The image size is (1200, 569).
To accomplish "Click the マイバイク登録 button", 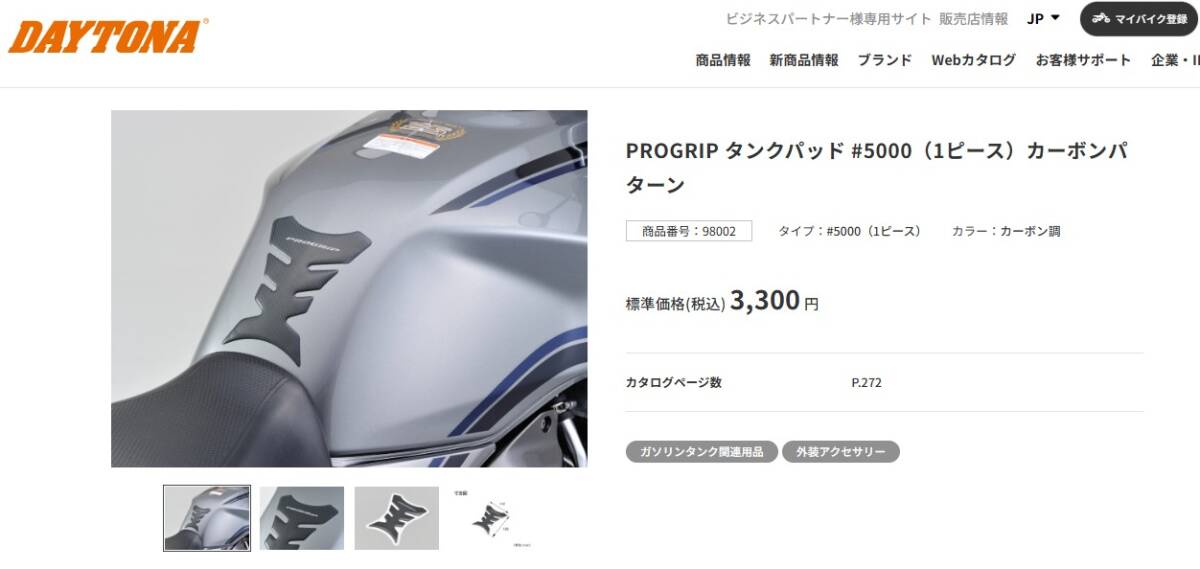I will pyautogui.click(x=1139, y=19).
